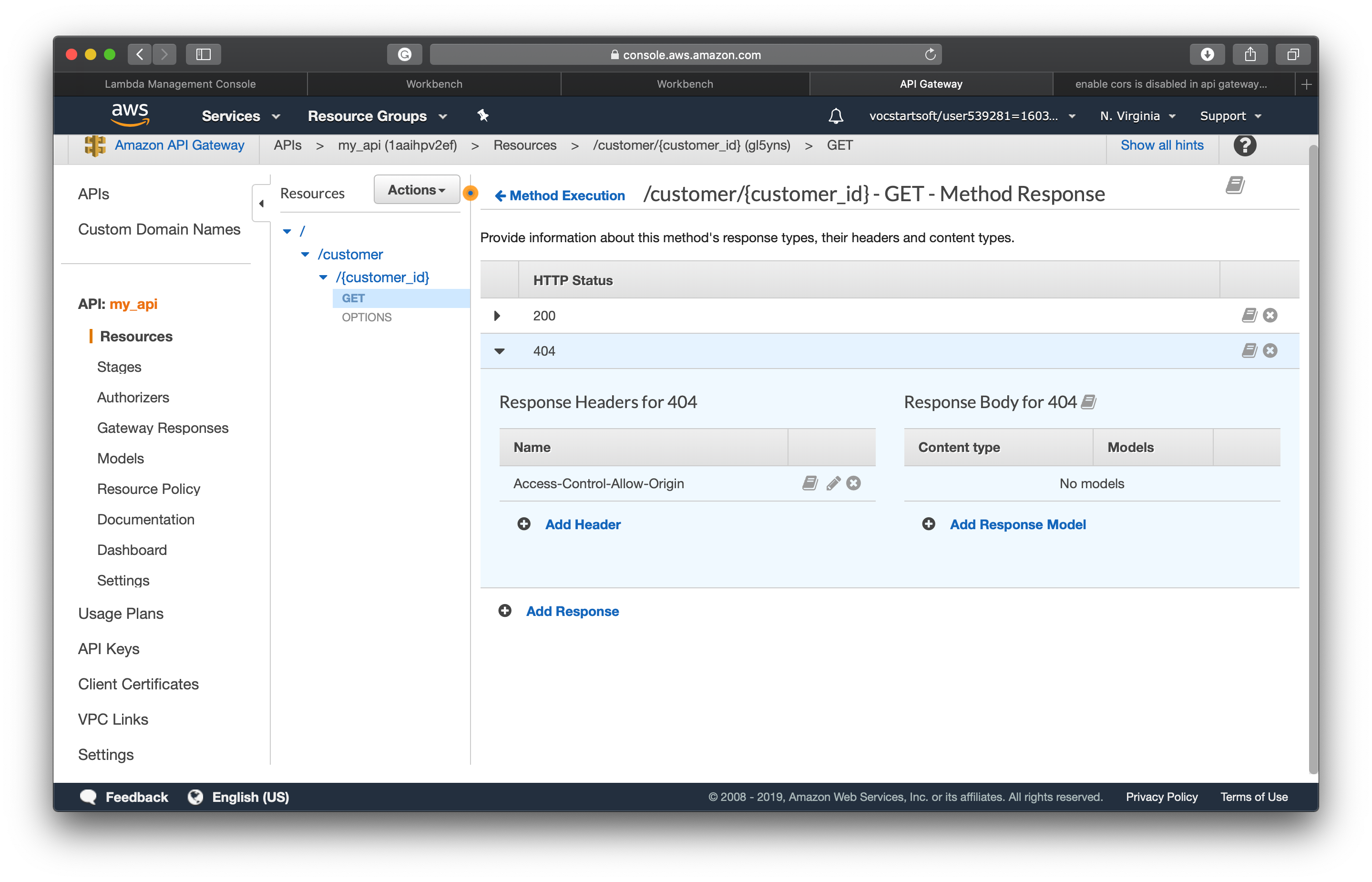Viewport: 1372px width, 882px height.
Task: Open the Actions dropdown
Action: pos(416,190)
